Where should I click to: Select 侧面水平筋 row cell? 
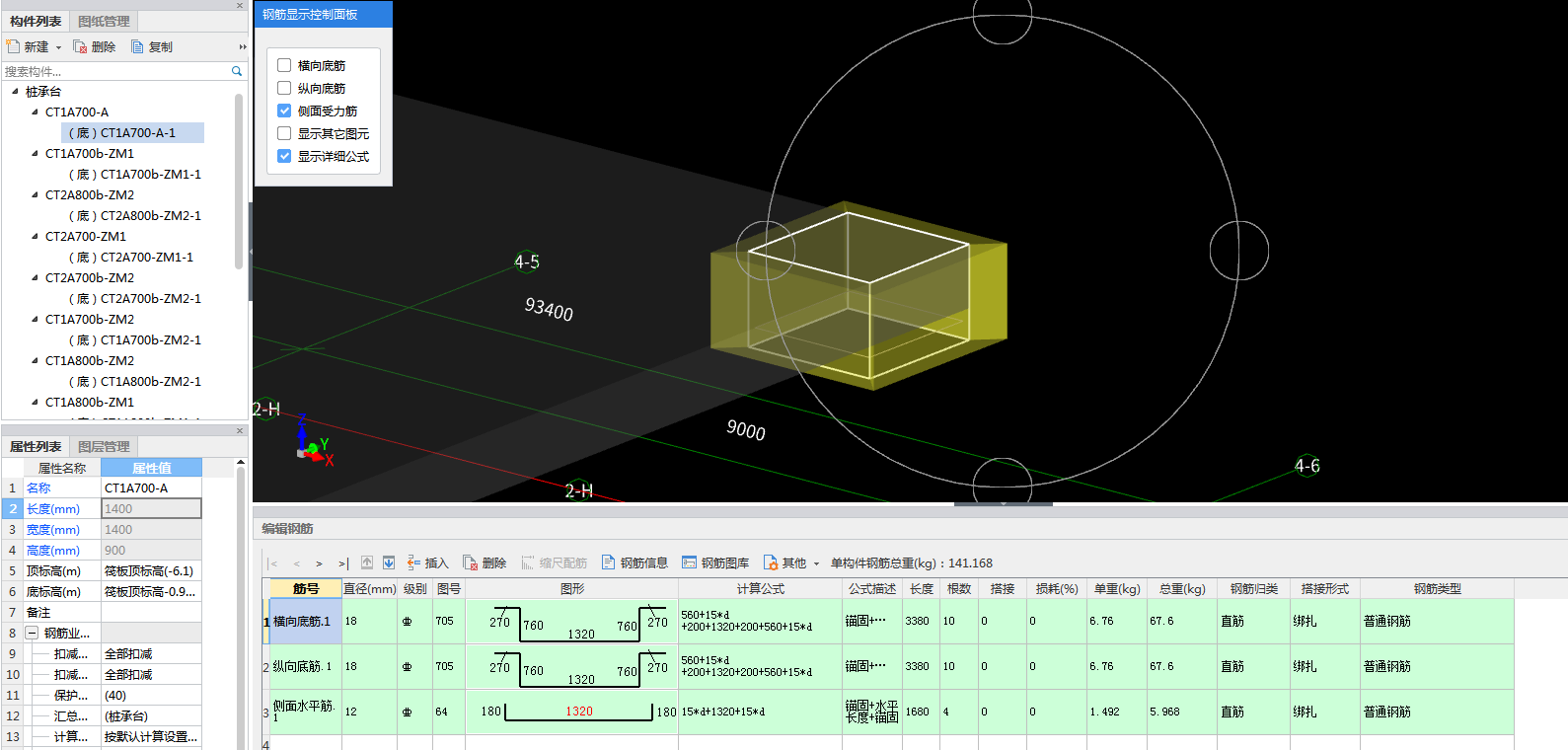click(306, 712)
